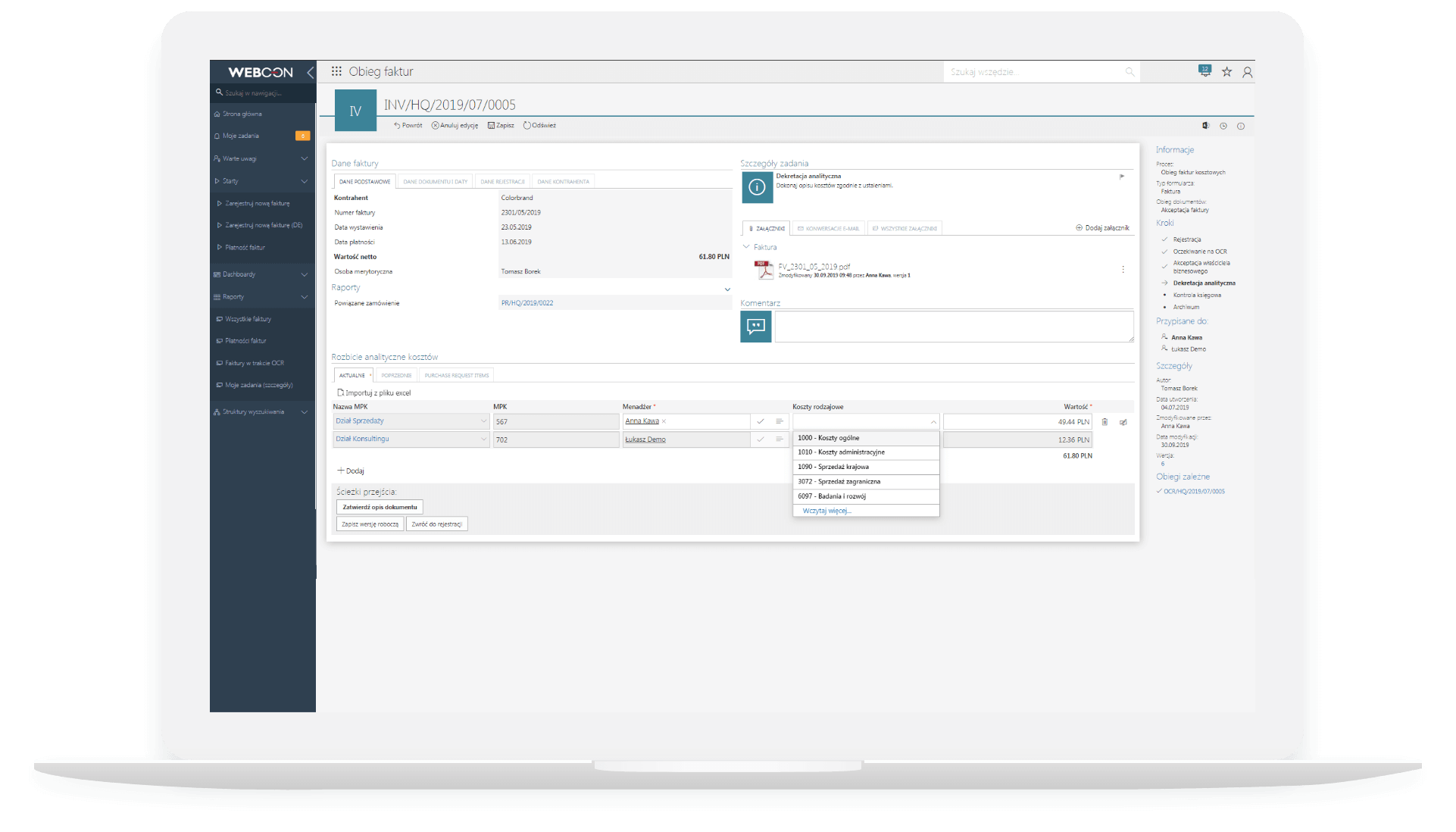1456x832 pixels.
Task: Click Zatwierdź opis dokumentu button
Action: tap(380, 507)
